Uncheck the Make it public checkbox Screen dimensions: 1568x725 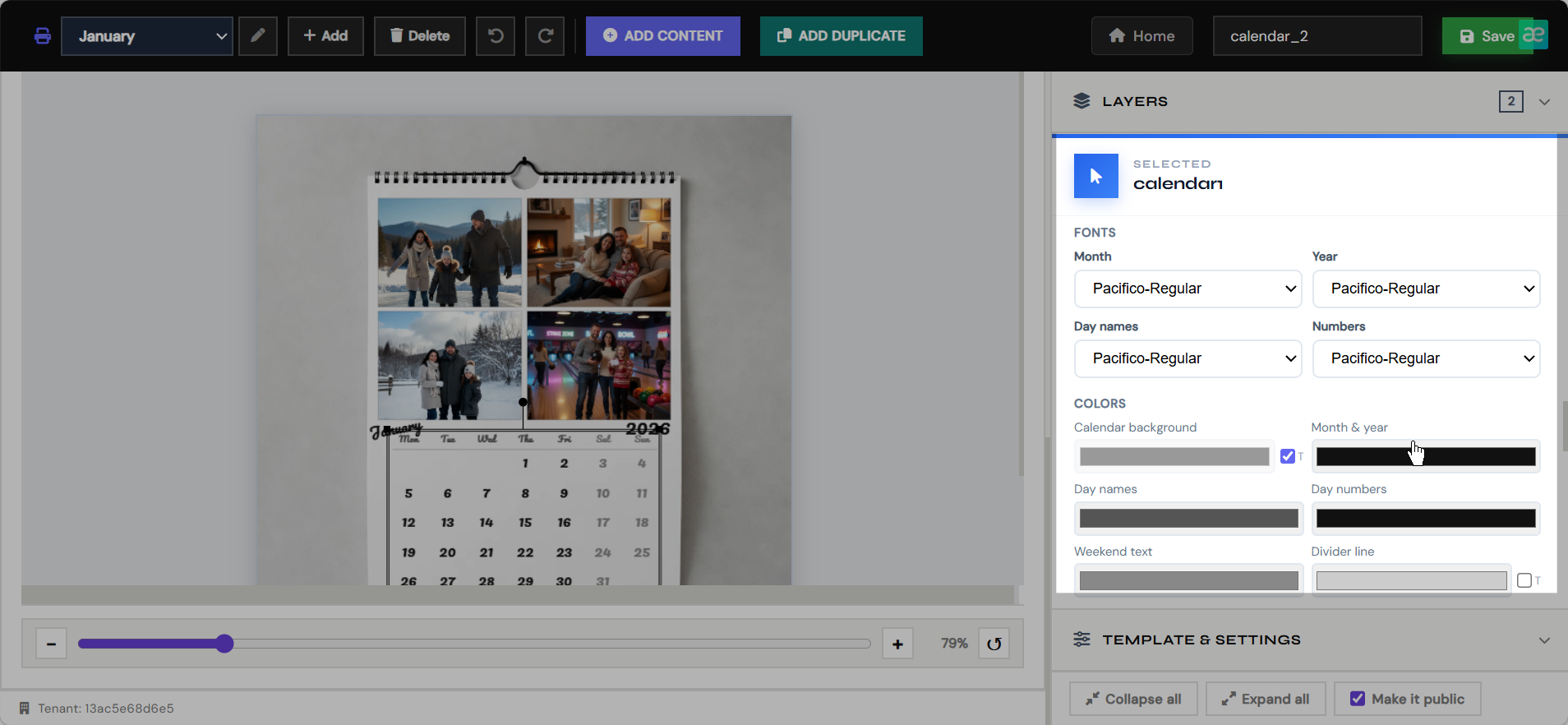click(1358, 699)
